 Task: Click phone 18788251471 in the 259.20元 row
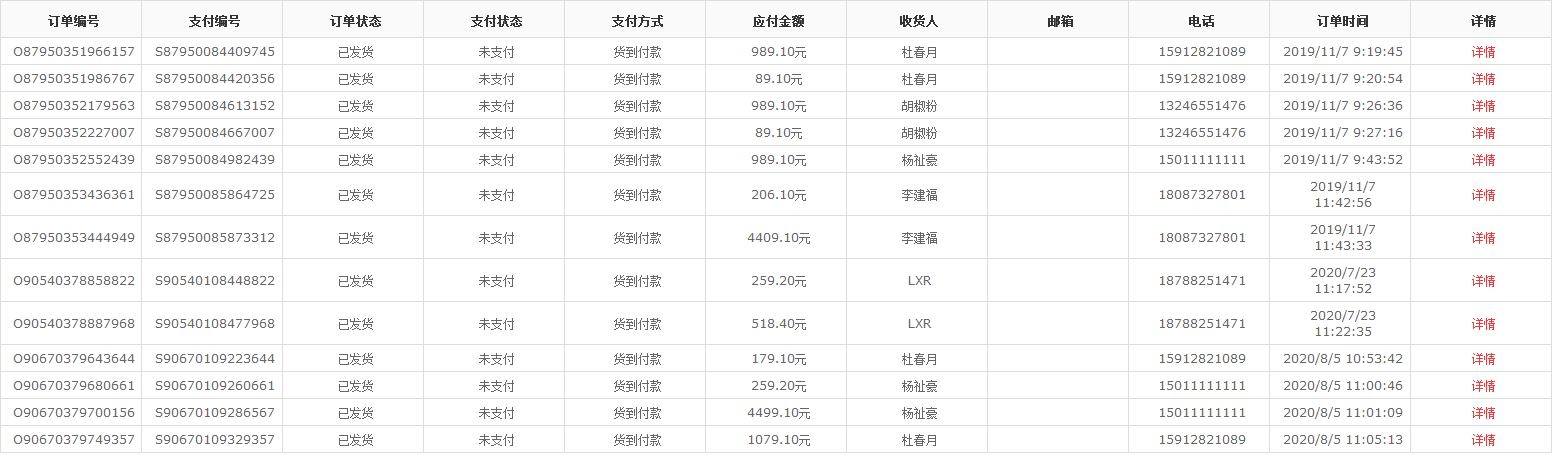click(1201, 281)
